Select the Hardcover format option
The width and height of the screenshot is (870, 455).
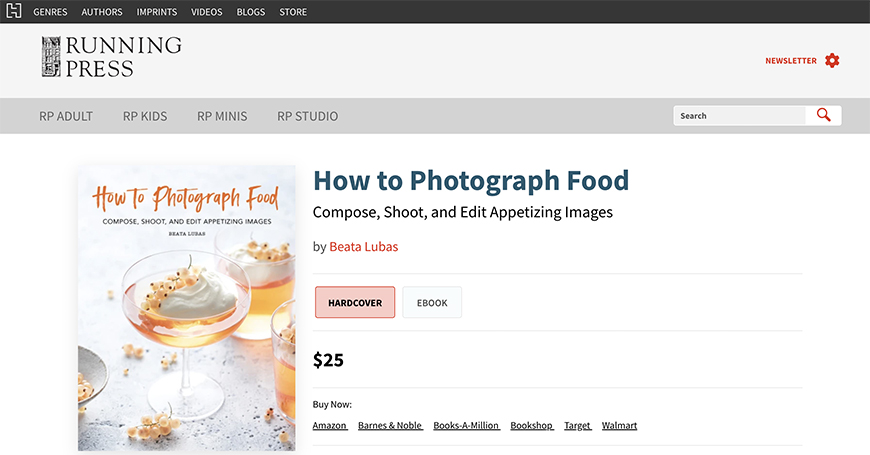click(355, 302)
